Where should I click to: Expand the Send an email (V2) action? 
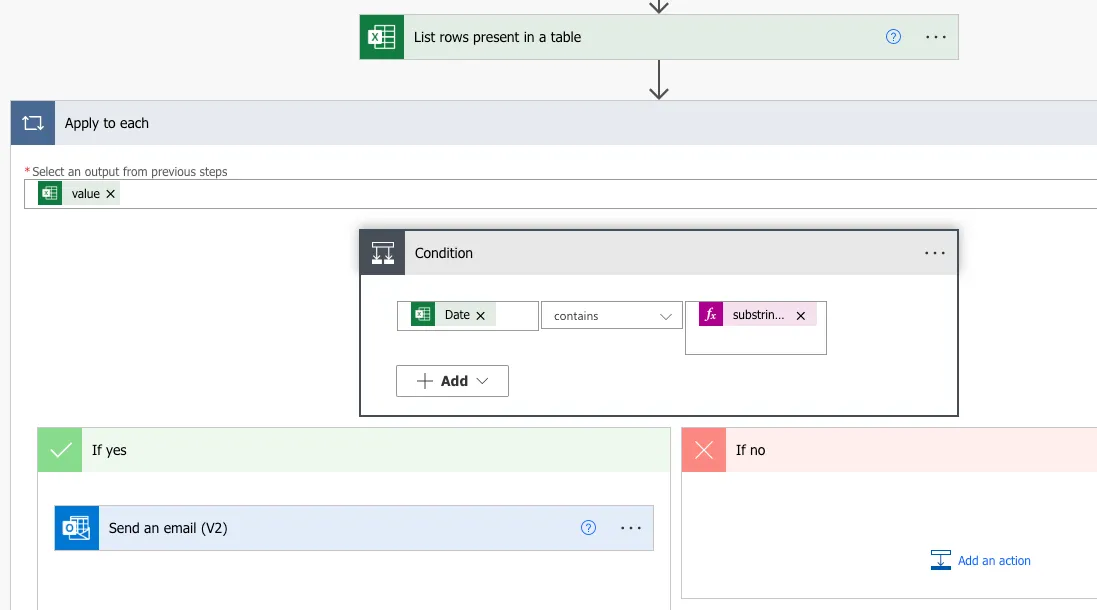point(354,528)
